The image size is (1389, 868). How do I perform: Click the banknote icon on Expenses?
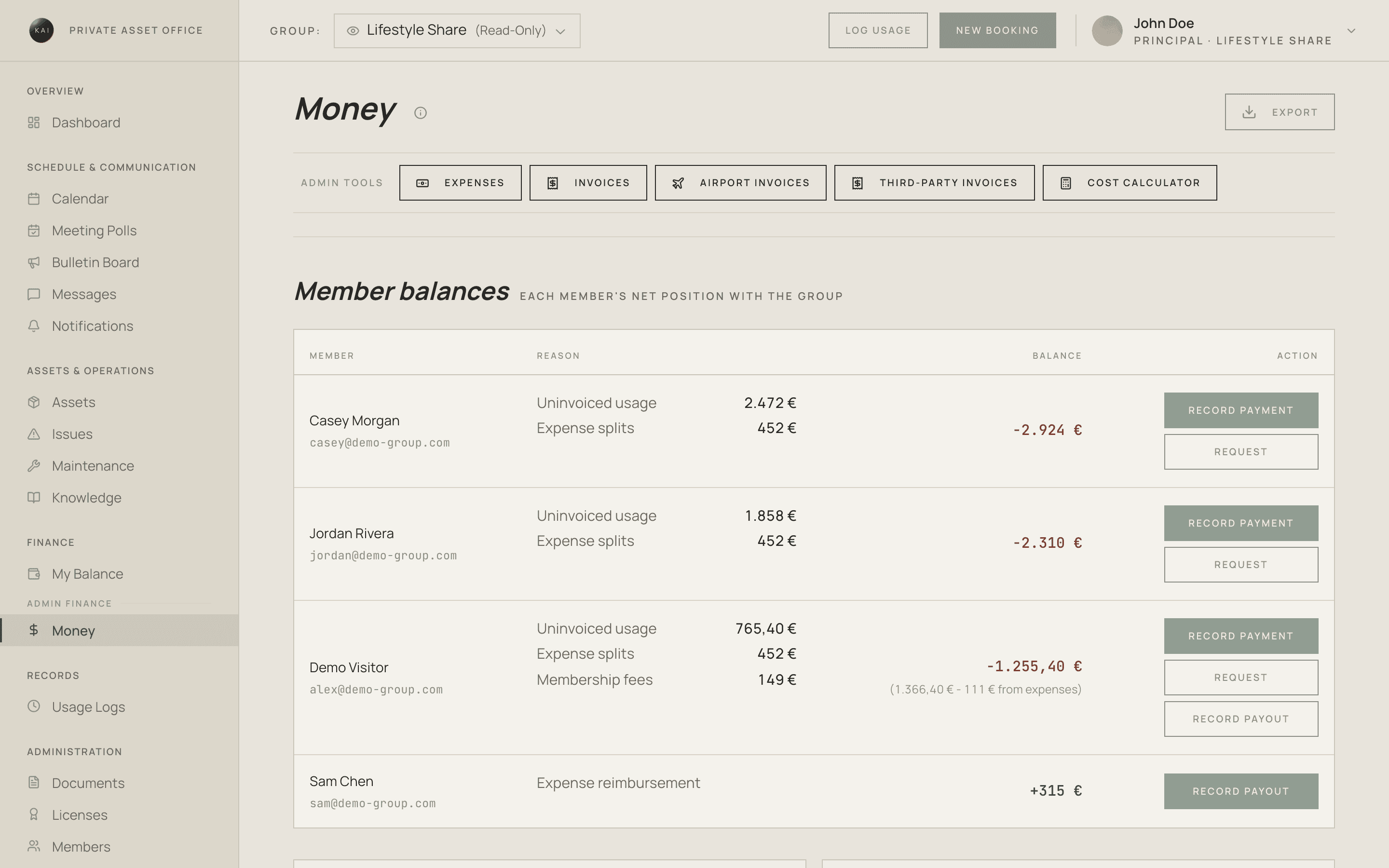[x=422, y=183]
